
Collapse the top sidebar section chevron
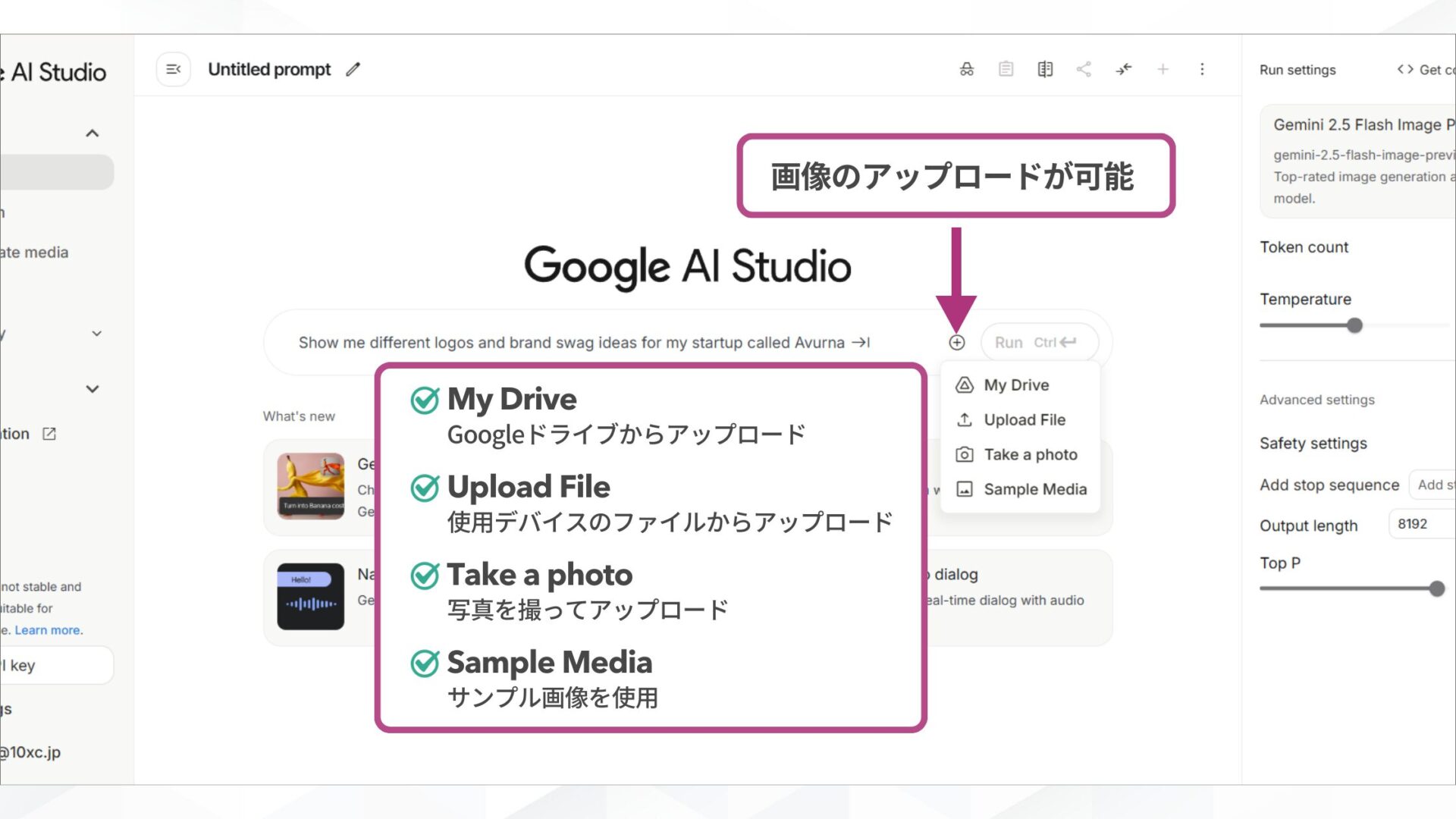point(93,133)
